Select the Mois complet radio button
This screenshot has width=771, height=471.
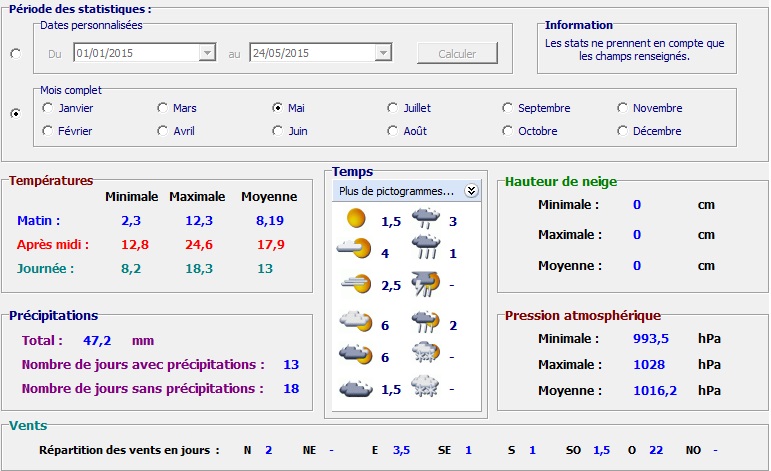[16, 114]
